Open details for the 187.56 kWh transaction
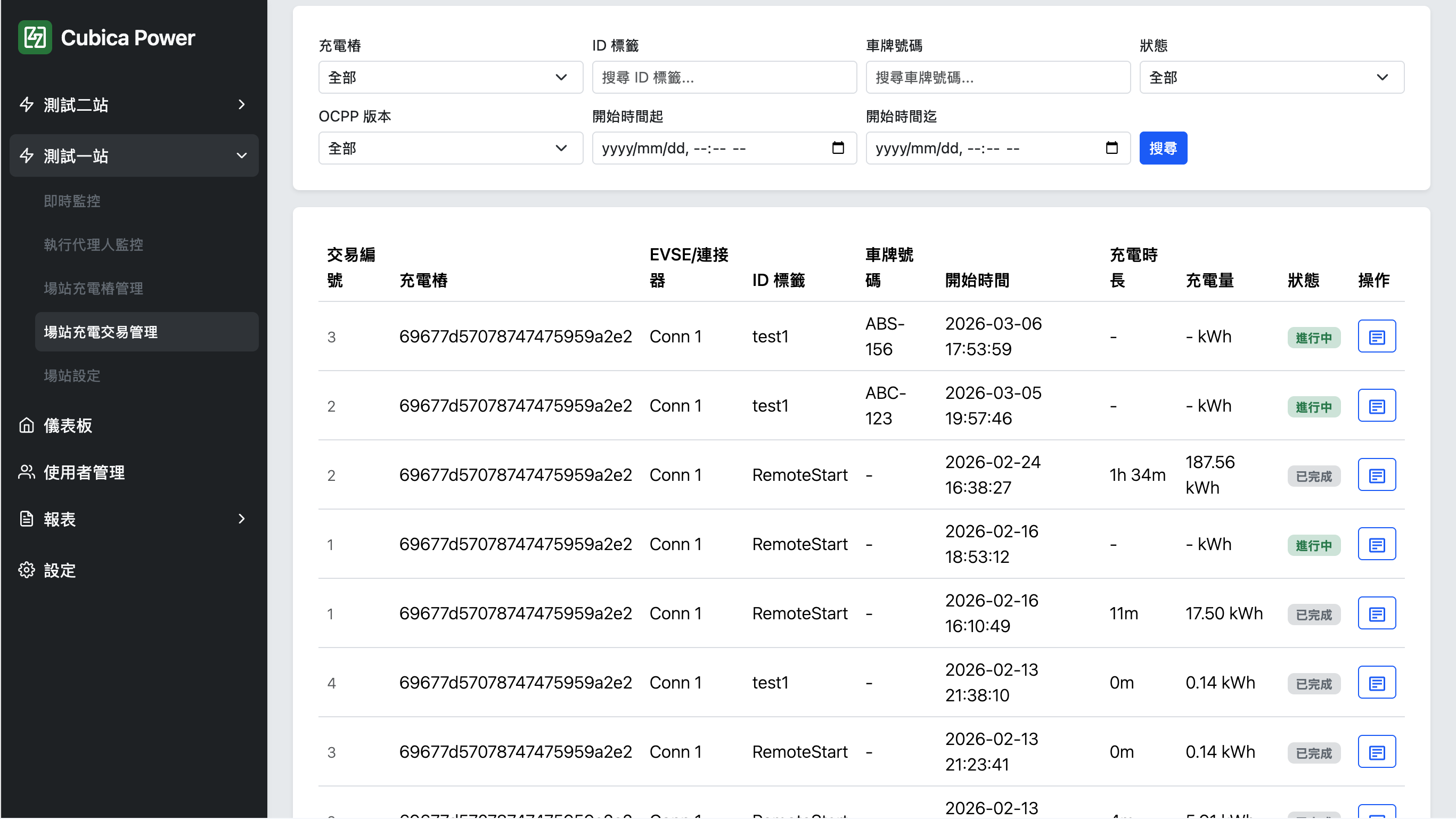 coord(1376,476)
